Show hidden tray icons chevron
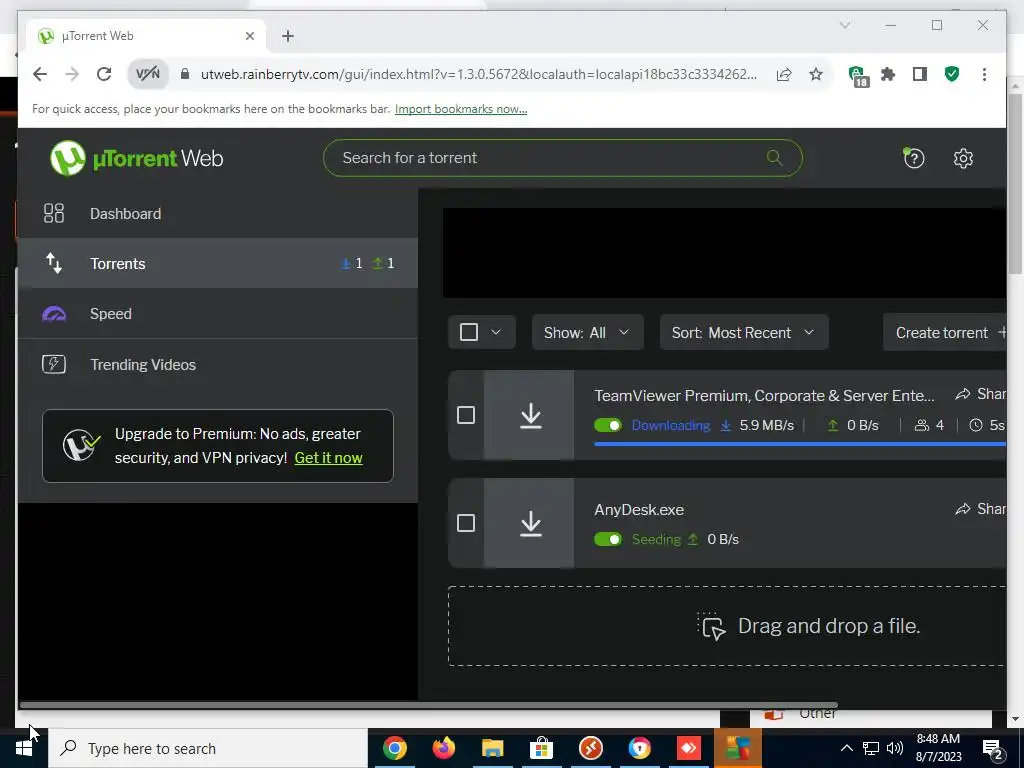This screenshot has height=768, width=1024. pos(846,748)
